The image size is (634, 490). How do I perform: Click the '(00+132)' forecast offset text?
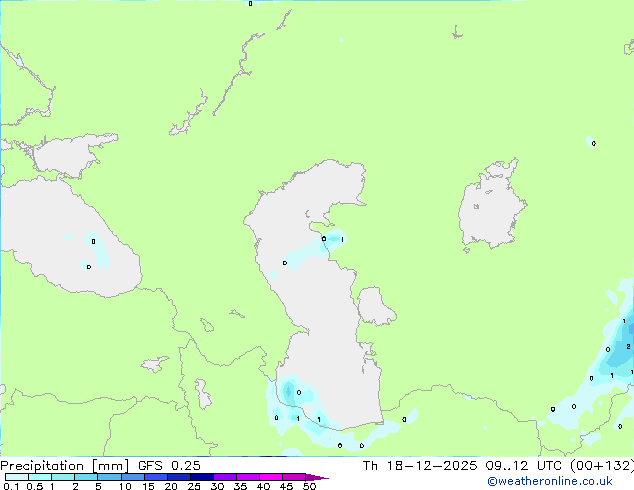(x=602, y=466)
